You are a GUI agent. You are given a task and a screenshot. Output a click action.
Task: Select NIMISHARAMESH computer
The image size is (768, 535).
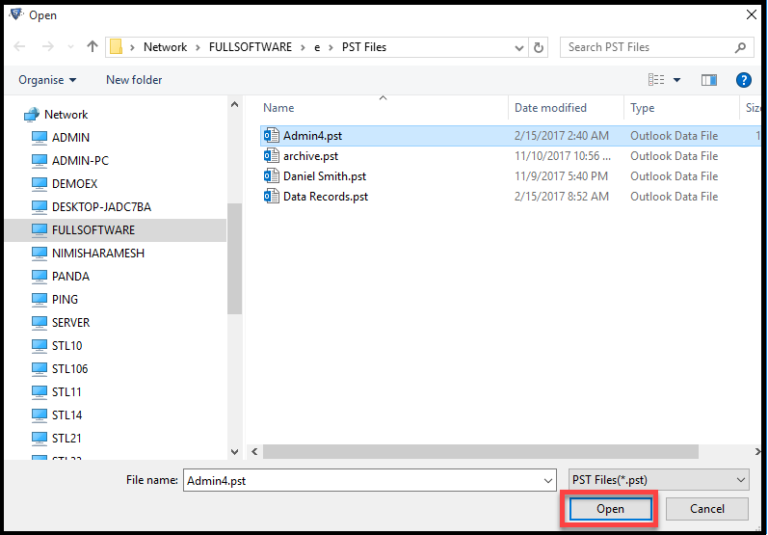tap(98, 253)
